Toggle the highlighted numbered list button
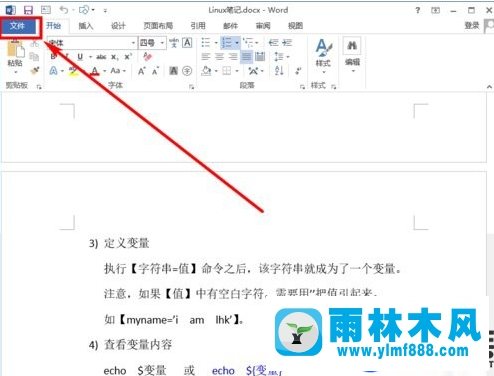 coord(227,43)
